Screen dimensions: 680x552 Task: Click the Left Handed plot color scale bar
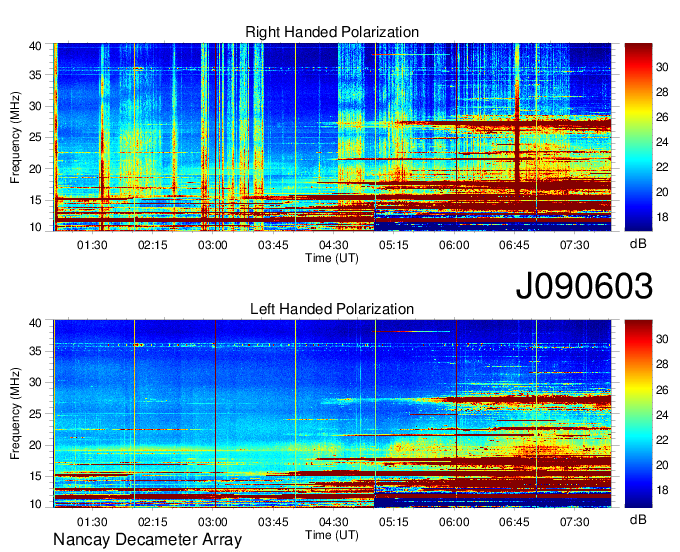(x=638, y=414)
